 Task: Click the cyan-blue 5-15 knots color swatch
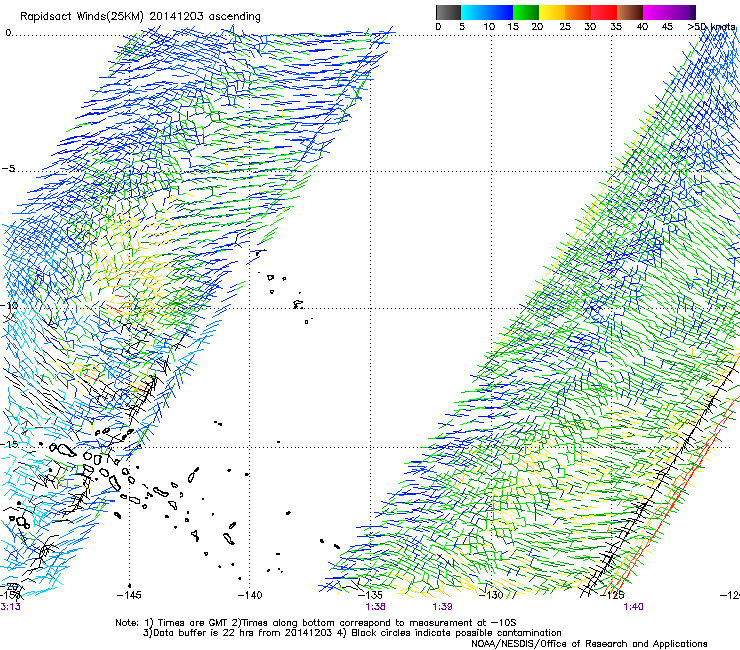[487, 12]
